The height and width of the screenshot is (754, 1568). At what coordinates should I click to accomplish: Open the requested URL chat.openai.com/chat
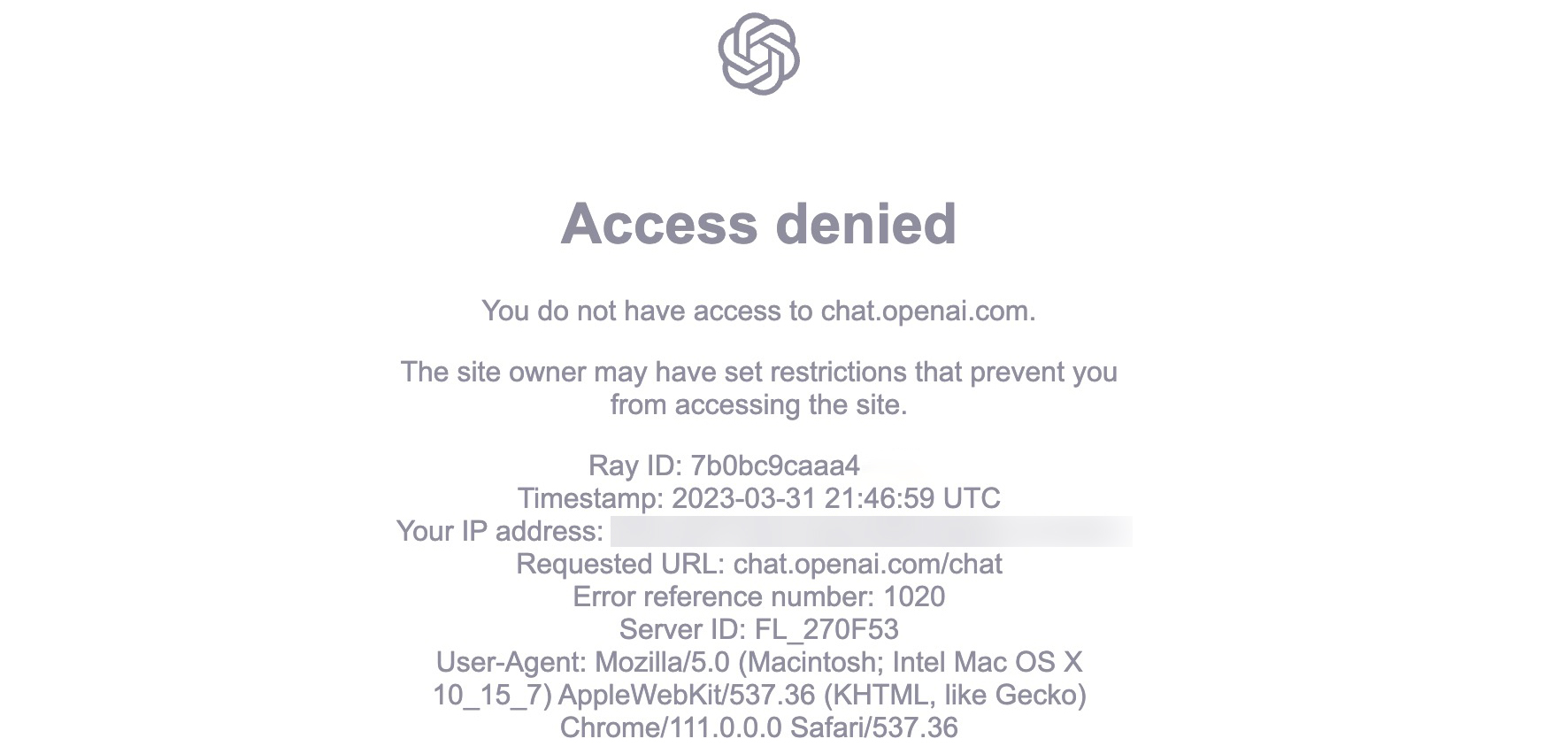click(x=868, y=564)
